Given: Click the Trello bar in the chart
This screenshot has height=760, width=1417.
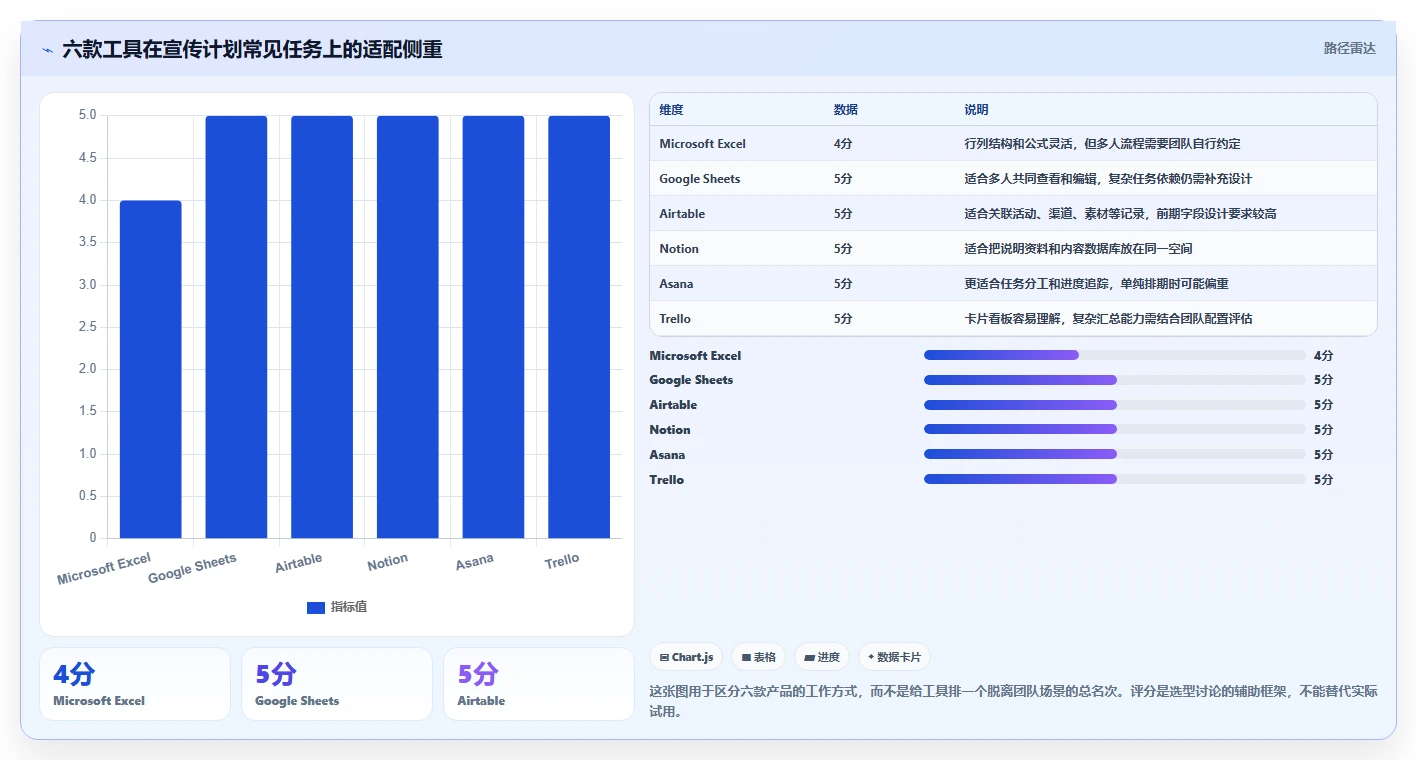Looking at the screenshot, I should pyautogui.click(x=579, y=327).
